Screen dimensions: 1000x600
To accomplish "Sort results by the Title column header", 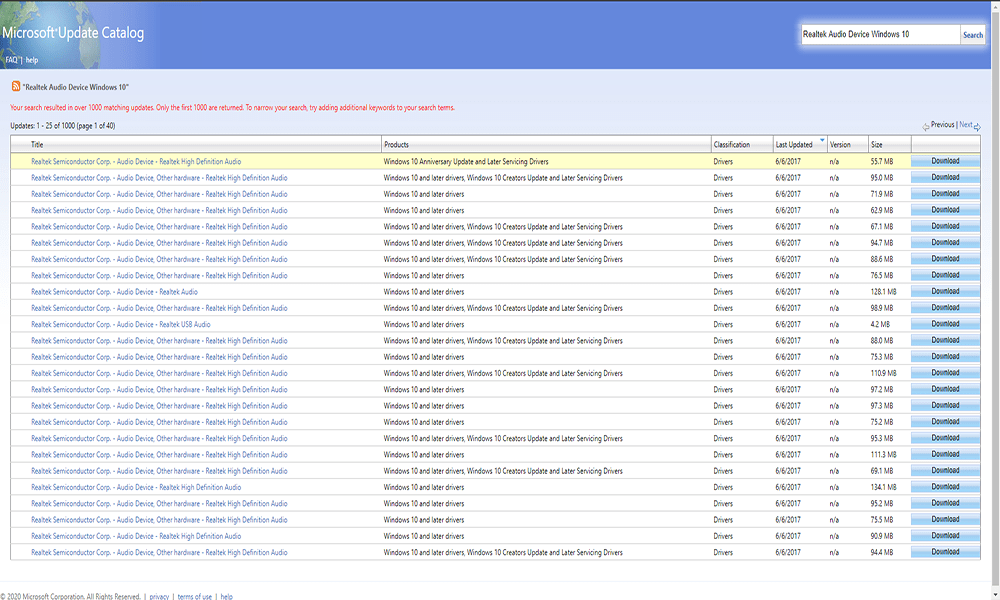I will [37, 145].
